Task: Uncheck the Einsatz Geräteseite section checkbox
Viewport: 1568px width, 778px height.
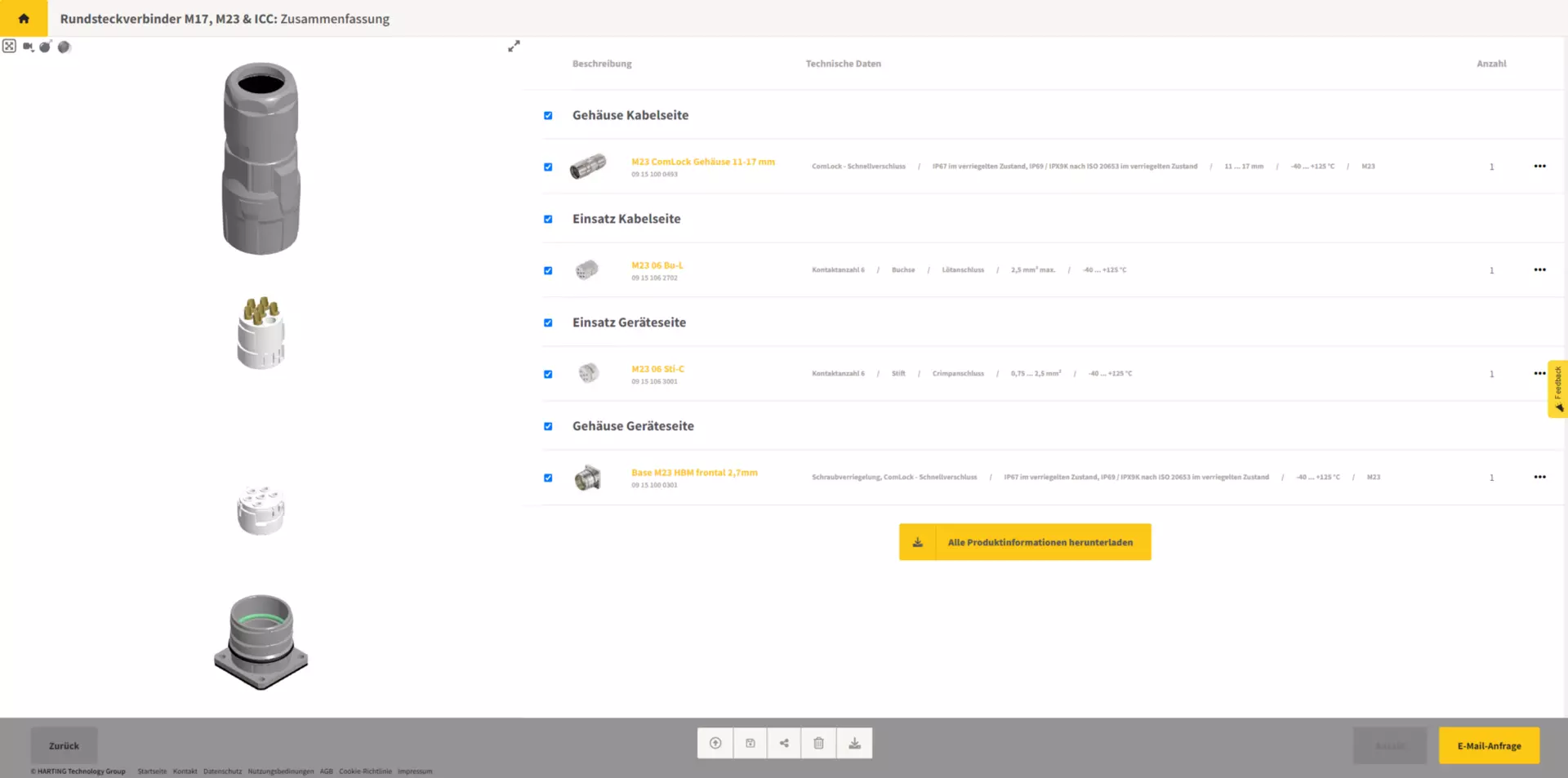Action: coord(548,322)
